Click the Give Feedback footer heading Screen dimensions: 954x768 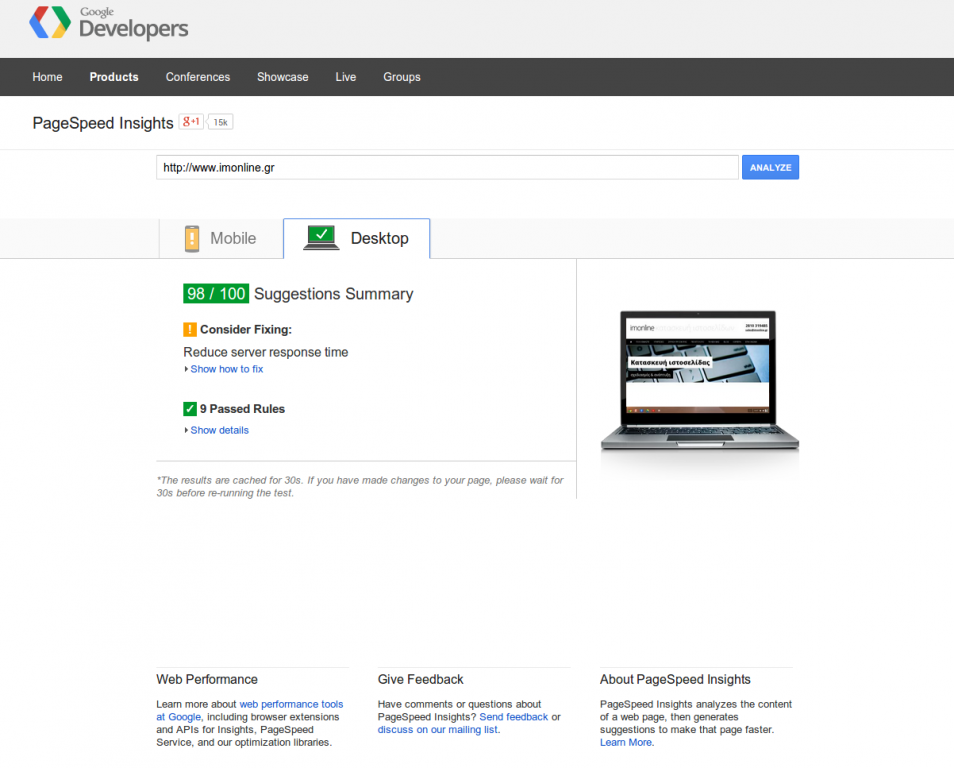click(420, 679)
